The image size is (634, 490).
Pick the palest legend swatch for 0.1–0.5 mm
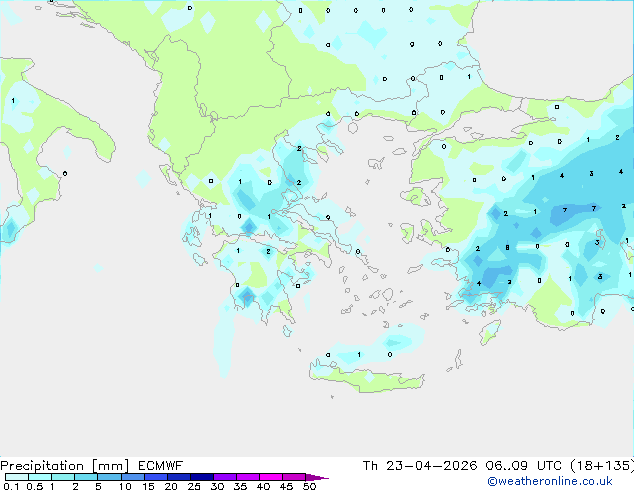coord(17,477)
